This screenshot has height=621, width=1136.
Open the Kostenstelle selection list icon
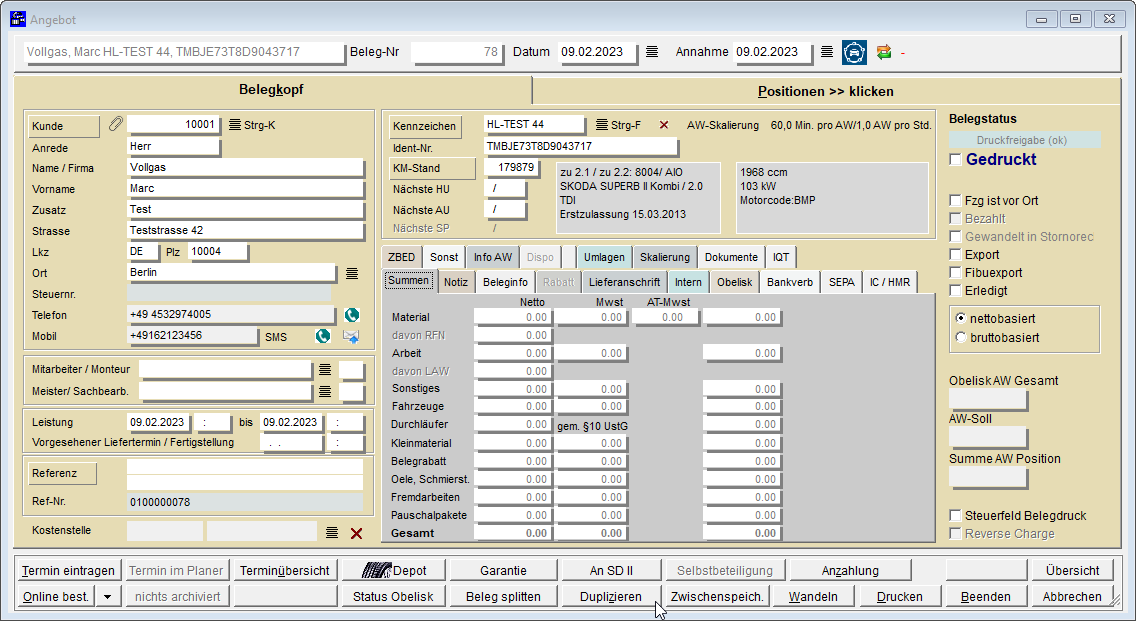(332, 533)
